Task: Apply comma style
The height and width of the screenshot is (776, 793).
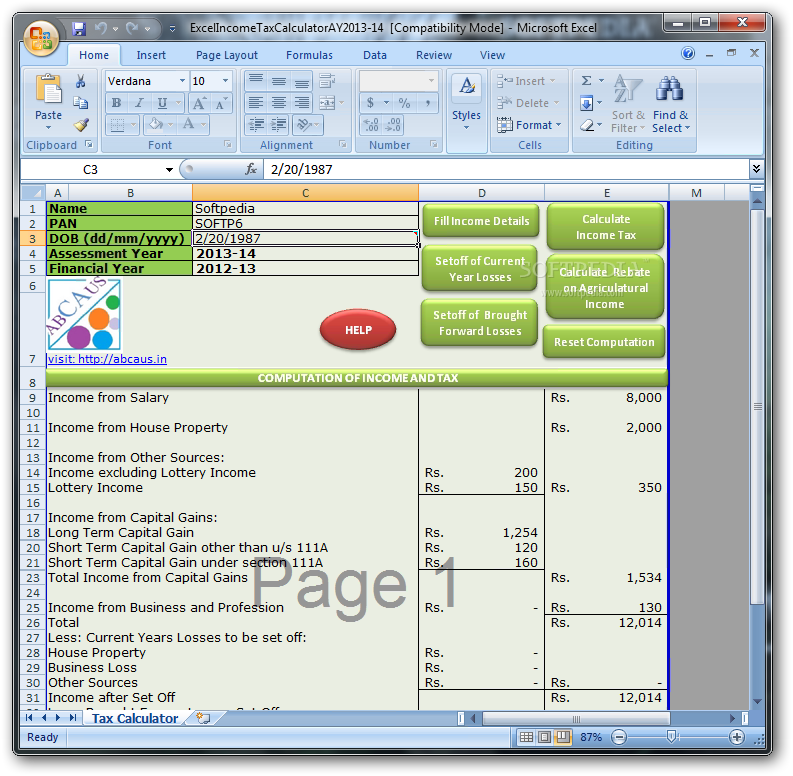Action: coord(428,103)
